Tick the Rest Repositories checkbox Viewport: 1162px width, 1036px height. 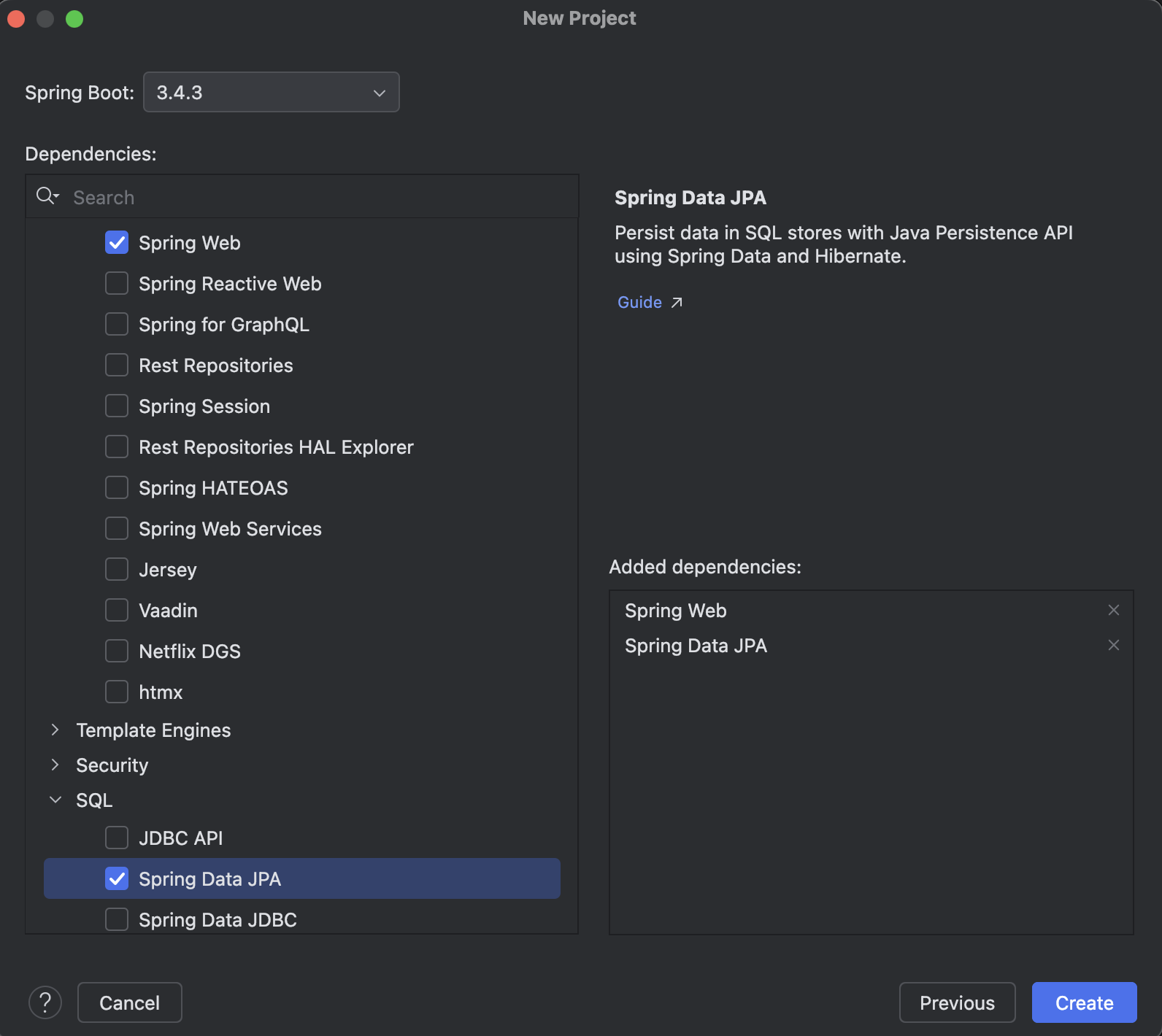[x=117, y=365]
